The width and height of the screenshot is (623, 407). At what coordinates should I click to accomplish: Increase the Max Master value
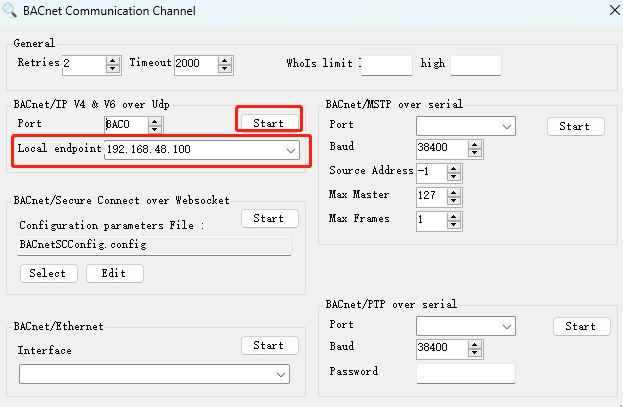[453, 193]
